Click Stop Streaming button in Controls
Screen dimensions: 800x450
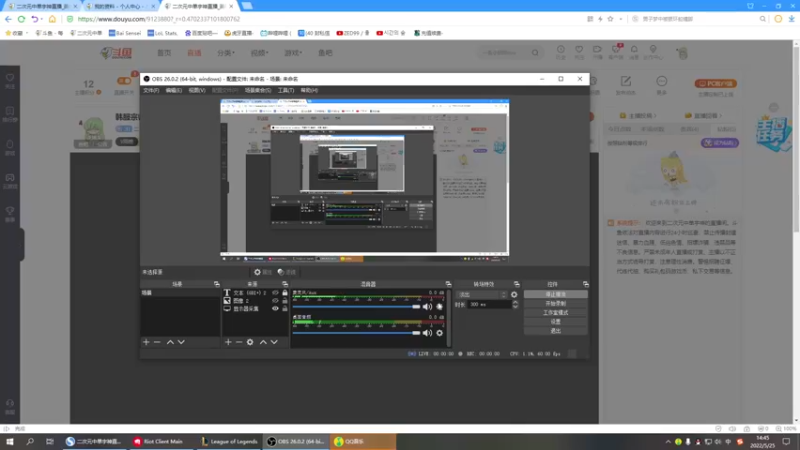click(555, 294)
